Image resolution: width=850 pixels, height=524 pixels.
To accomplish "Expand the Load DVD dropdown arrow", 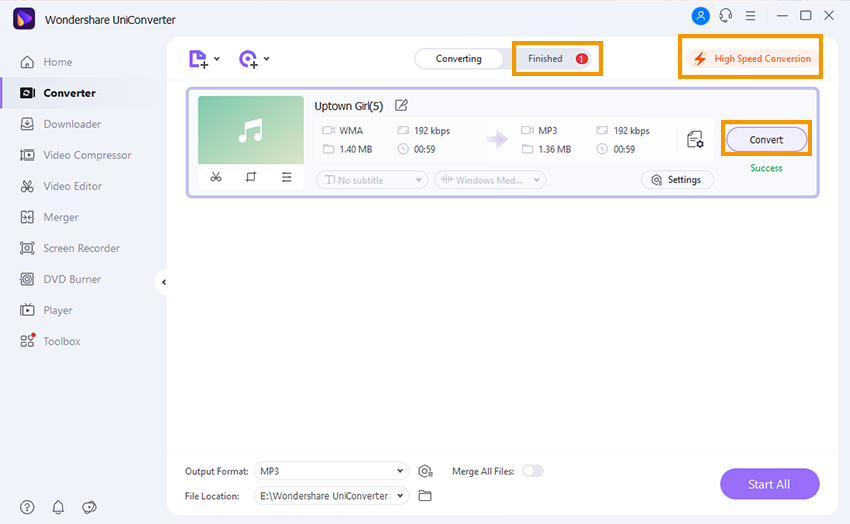I will [267, 59].
